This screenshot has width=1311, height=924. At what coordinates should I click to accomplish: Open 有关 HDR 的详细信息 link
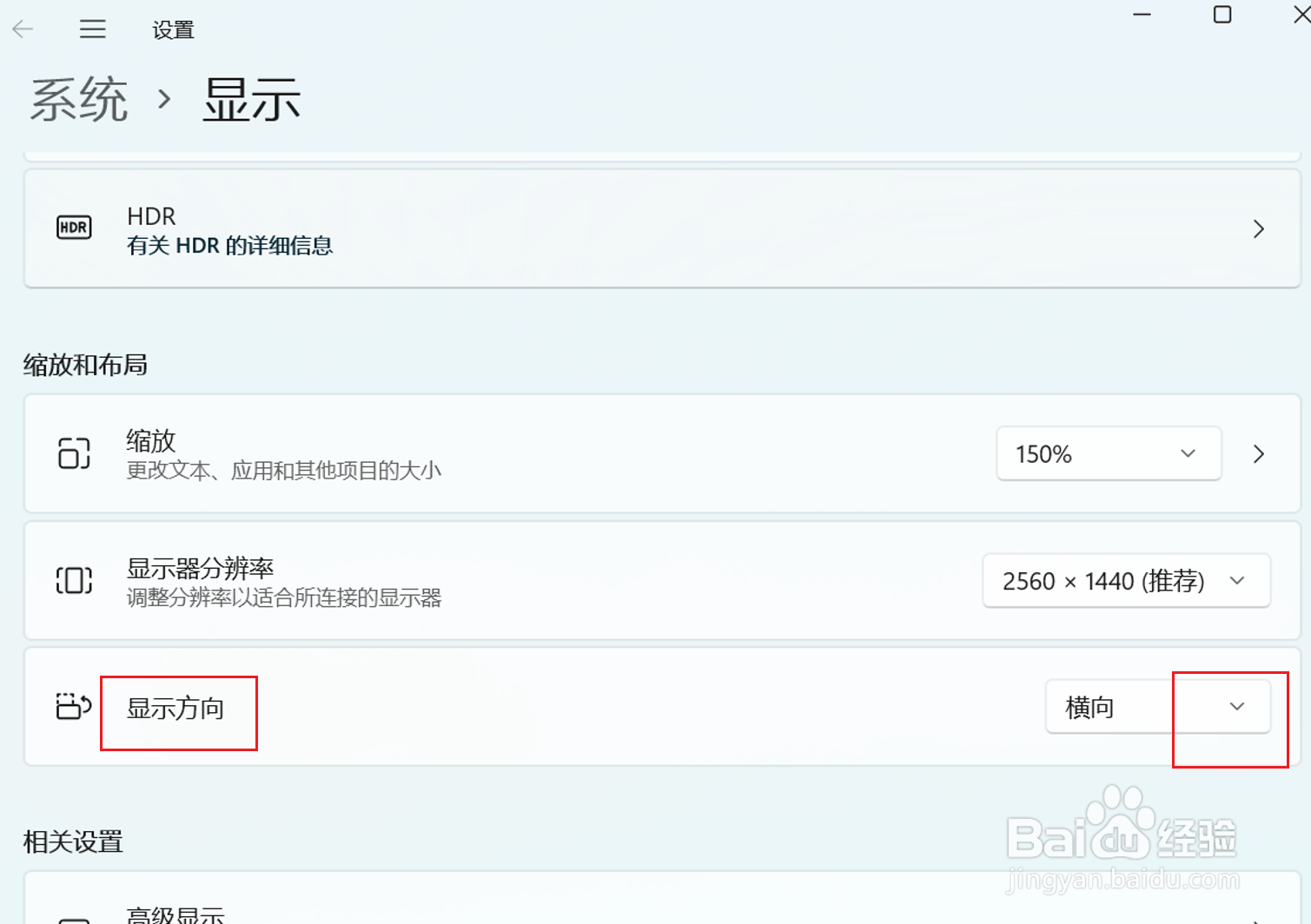coord(230,245)
